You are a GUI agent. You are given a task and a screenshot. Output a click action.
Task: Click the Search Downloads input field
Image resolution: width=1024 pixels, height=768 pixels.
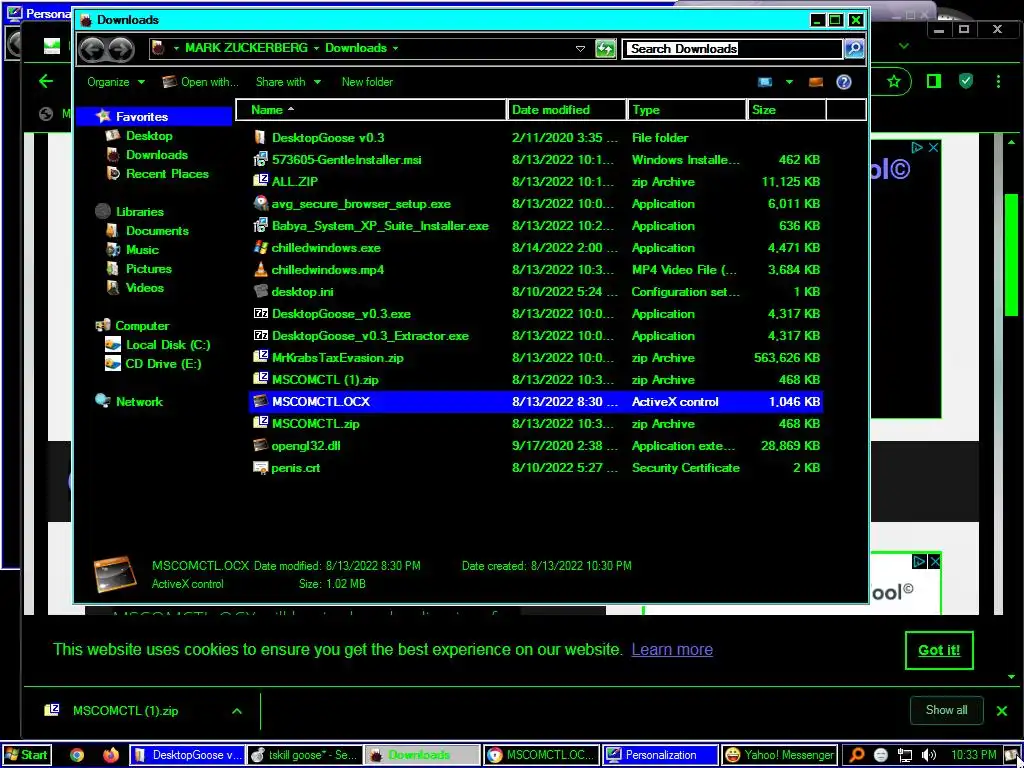click(731, 48)
